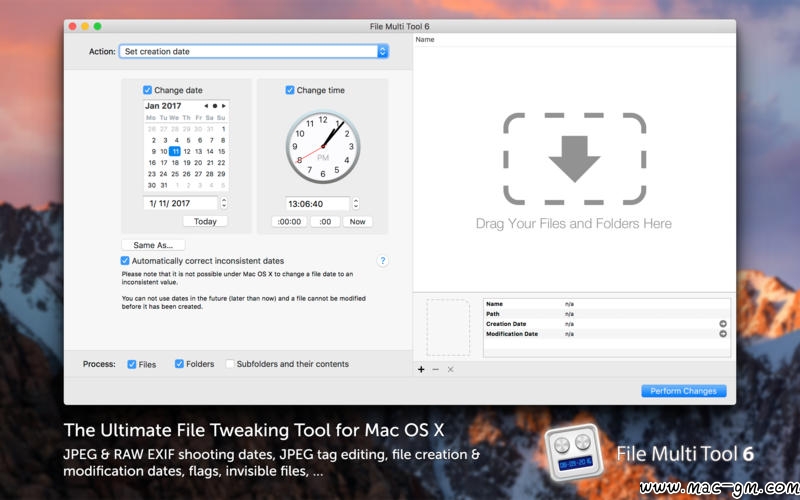The width and height of the screenshot is (800, 500).
Task: Remove selected file with minus icon
Action: click(x=435, y=369)
